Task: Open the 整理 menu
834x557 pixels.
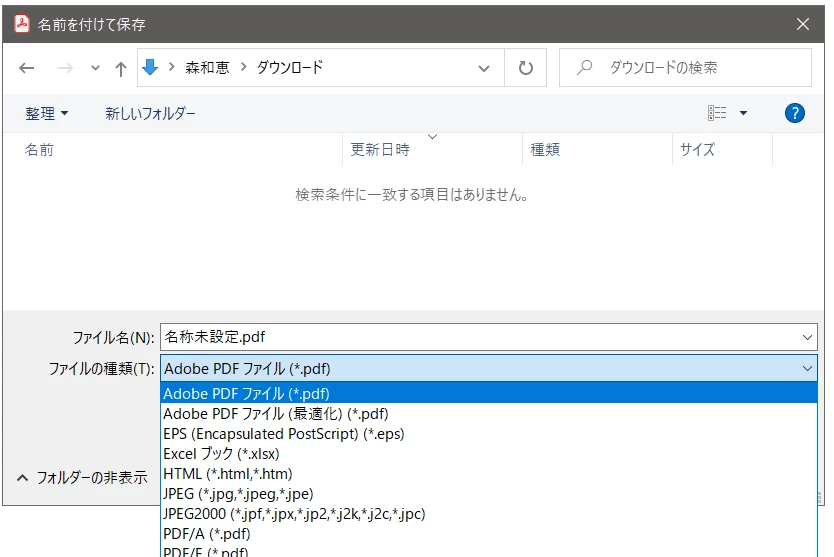Action: coord(47,113)
